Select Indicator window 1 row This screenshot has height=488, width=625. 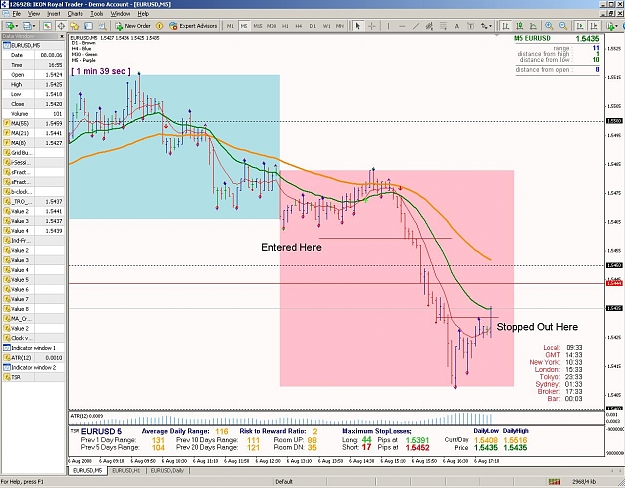coord(33,348)
